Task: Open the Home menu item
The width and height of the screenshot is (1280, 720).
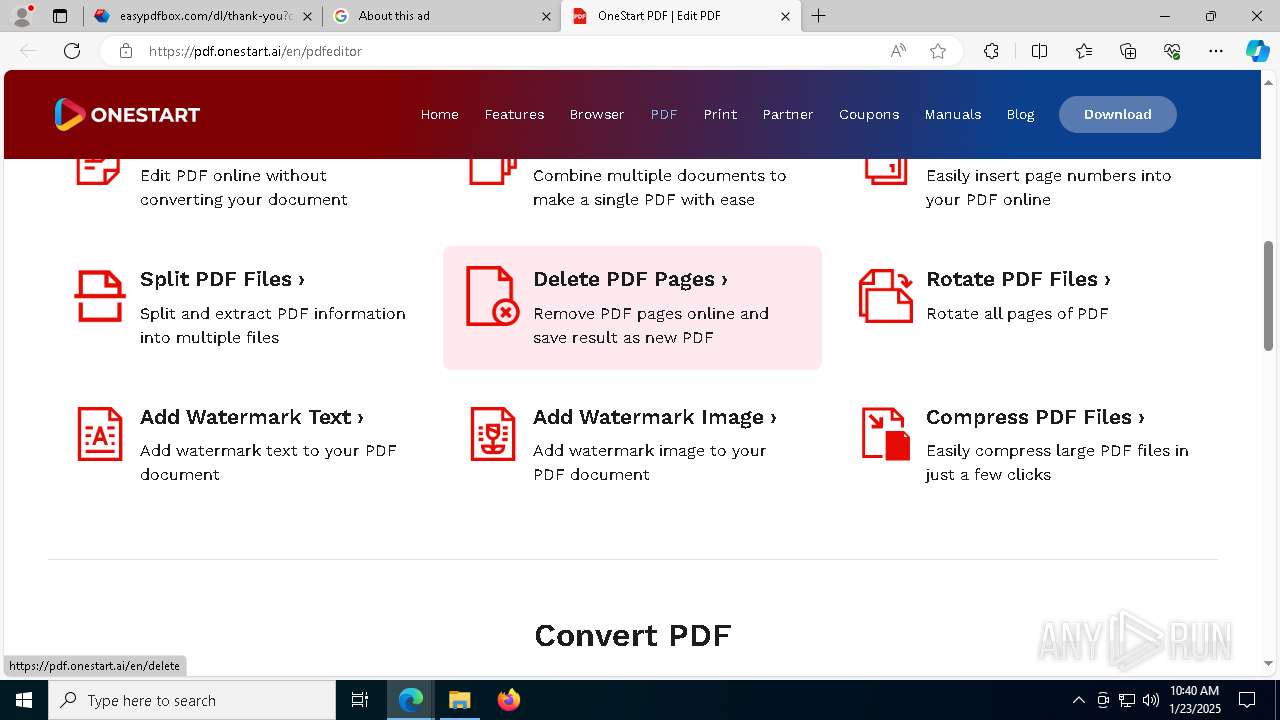Action: pyautogui.click(x=439, y=114)
